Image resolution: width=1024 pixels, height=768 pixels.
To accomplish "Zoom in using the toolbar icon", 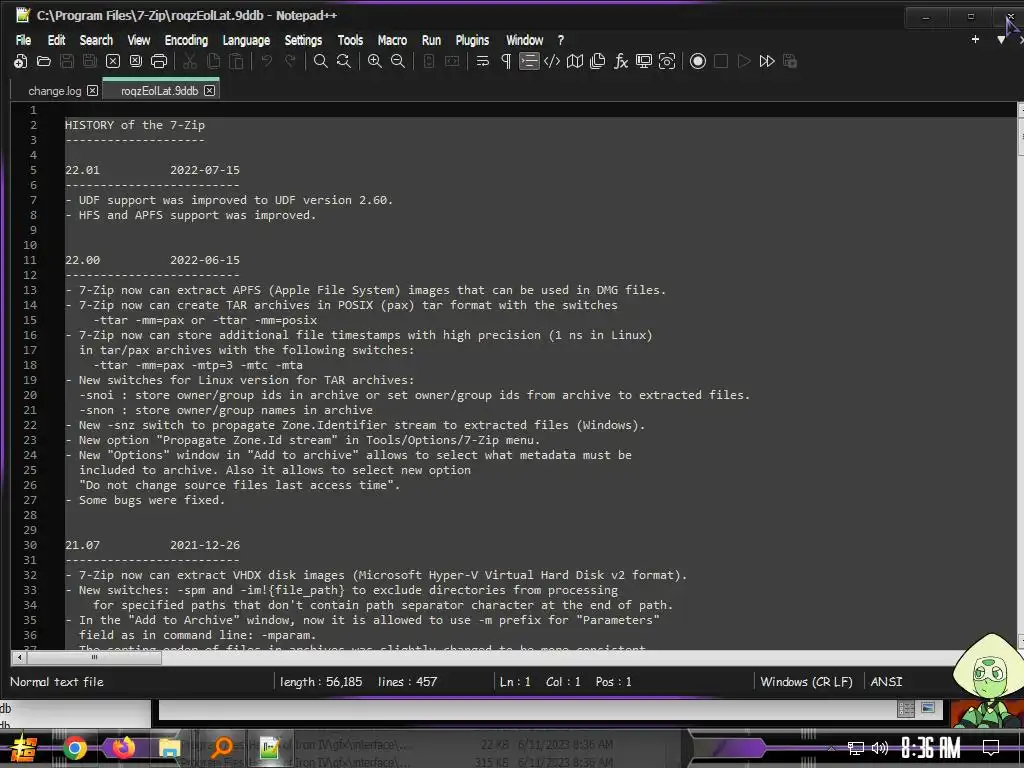I will (375, 61).
